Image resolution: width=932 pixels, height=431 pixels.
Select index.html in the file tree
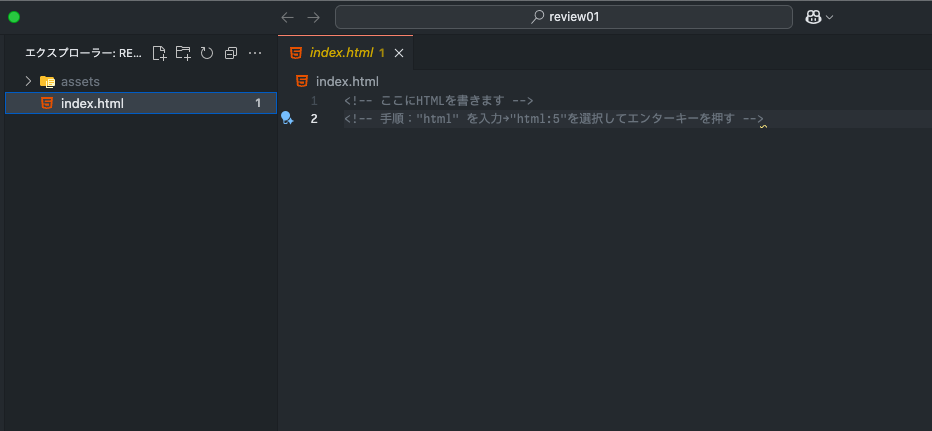pos(92,103)
